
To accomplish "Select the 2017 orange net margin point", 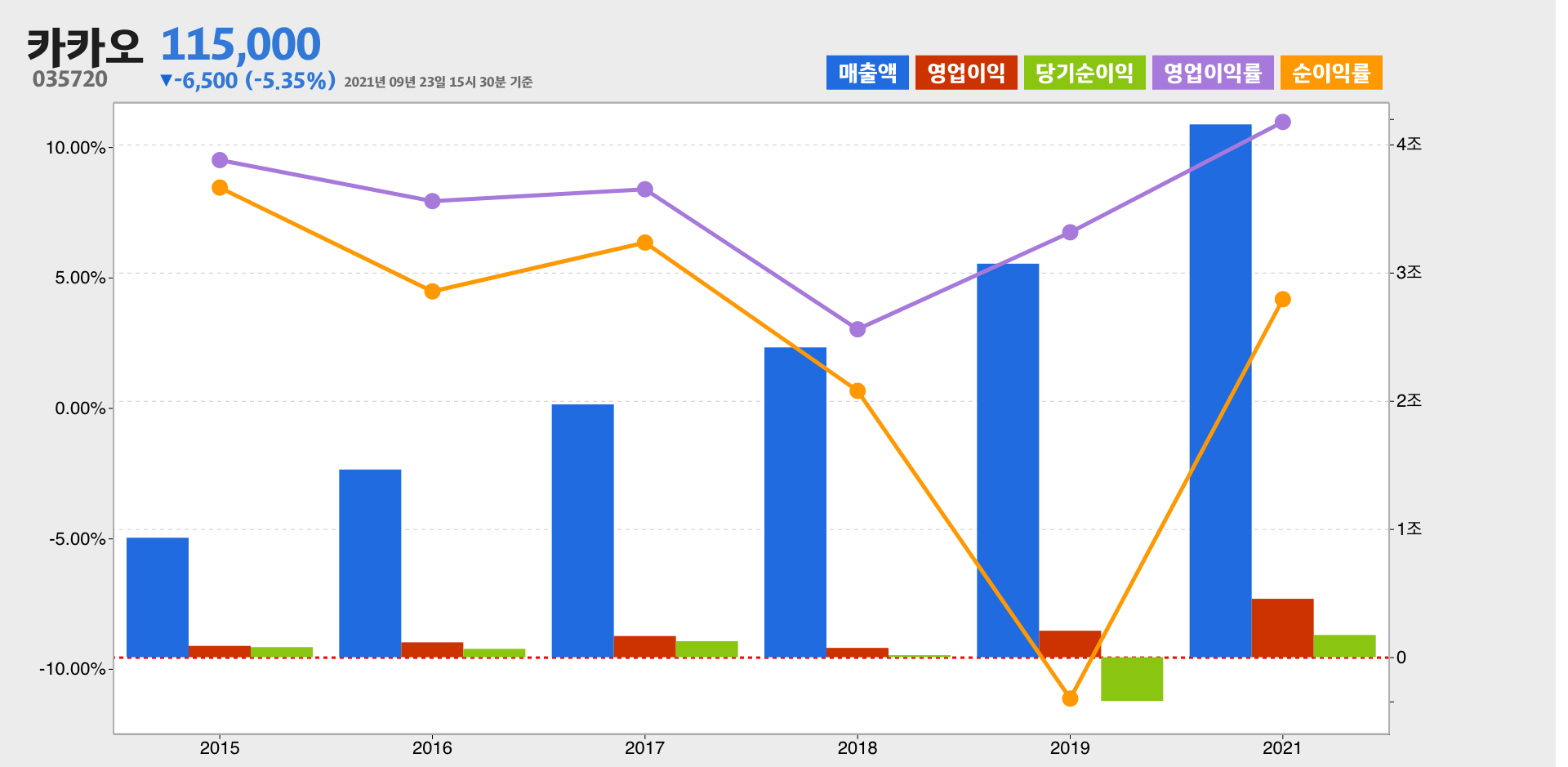I will (645, 243).
